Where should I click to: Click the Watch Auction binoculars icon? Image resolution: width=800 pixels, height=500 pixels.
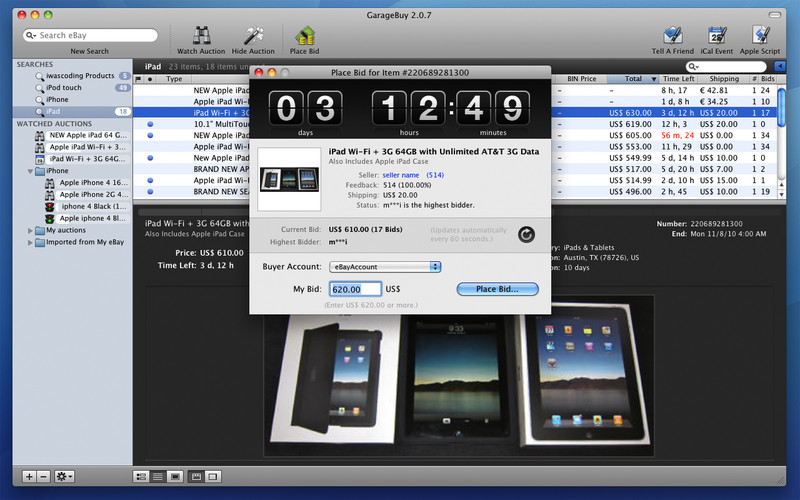(x=201, y=36)
